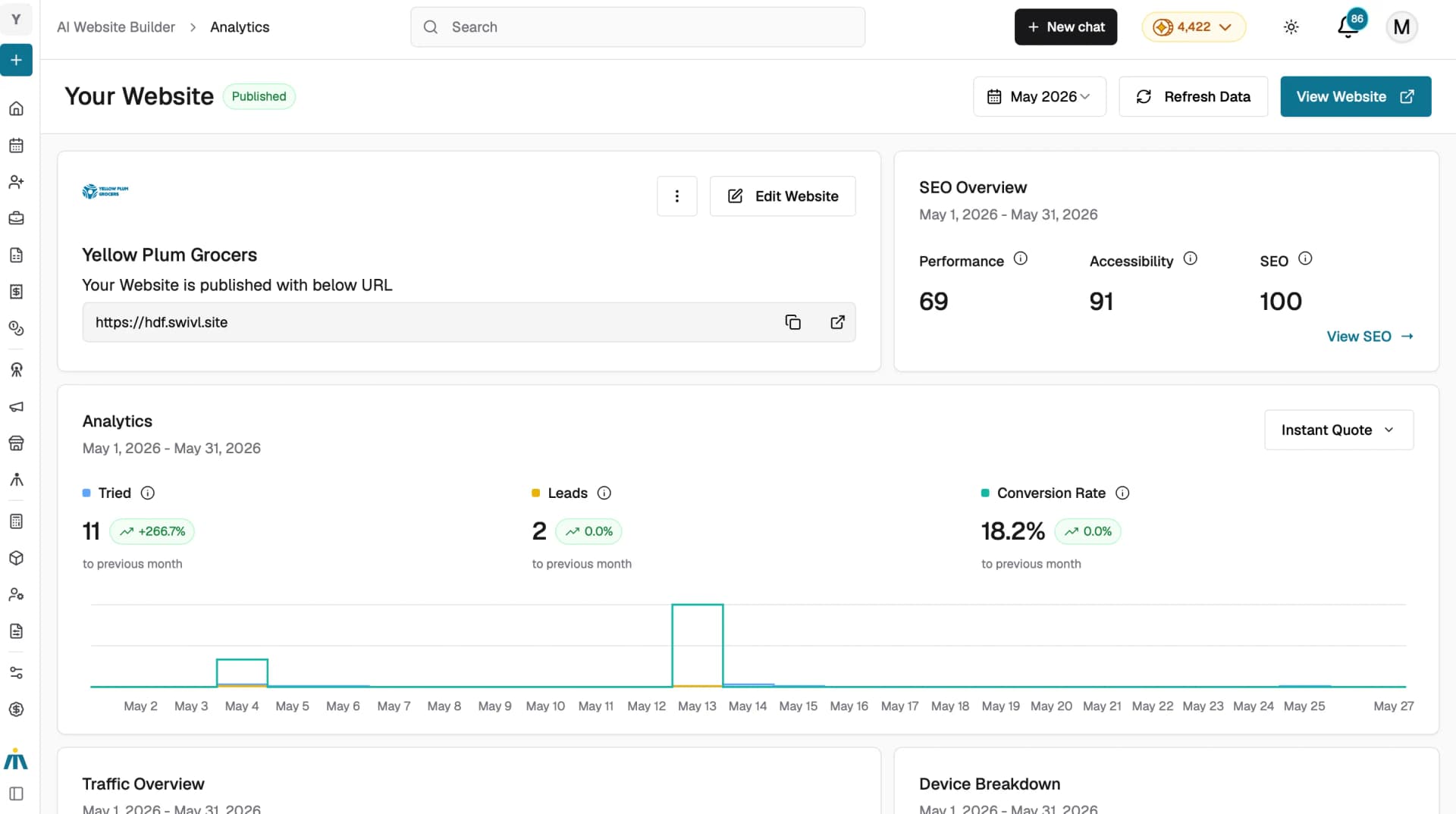Focus the Search input field
1456x814 pixels.
tap(638, 27)
